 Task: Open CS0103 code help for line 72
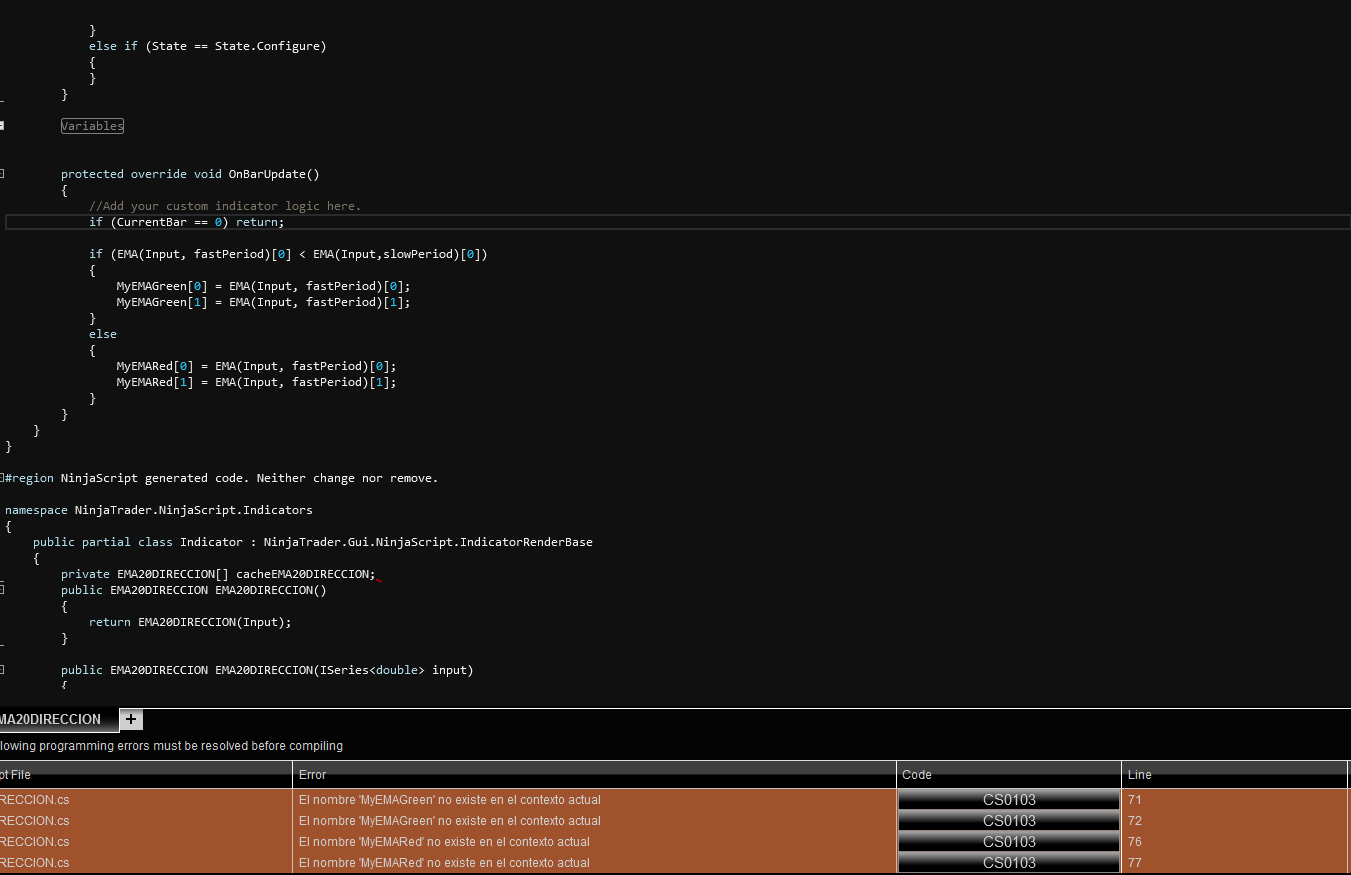(x=1008, y=821)
